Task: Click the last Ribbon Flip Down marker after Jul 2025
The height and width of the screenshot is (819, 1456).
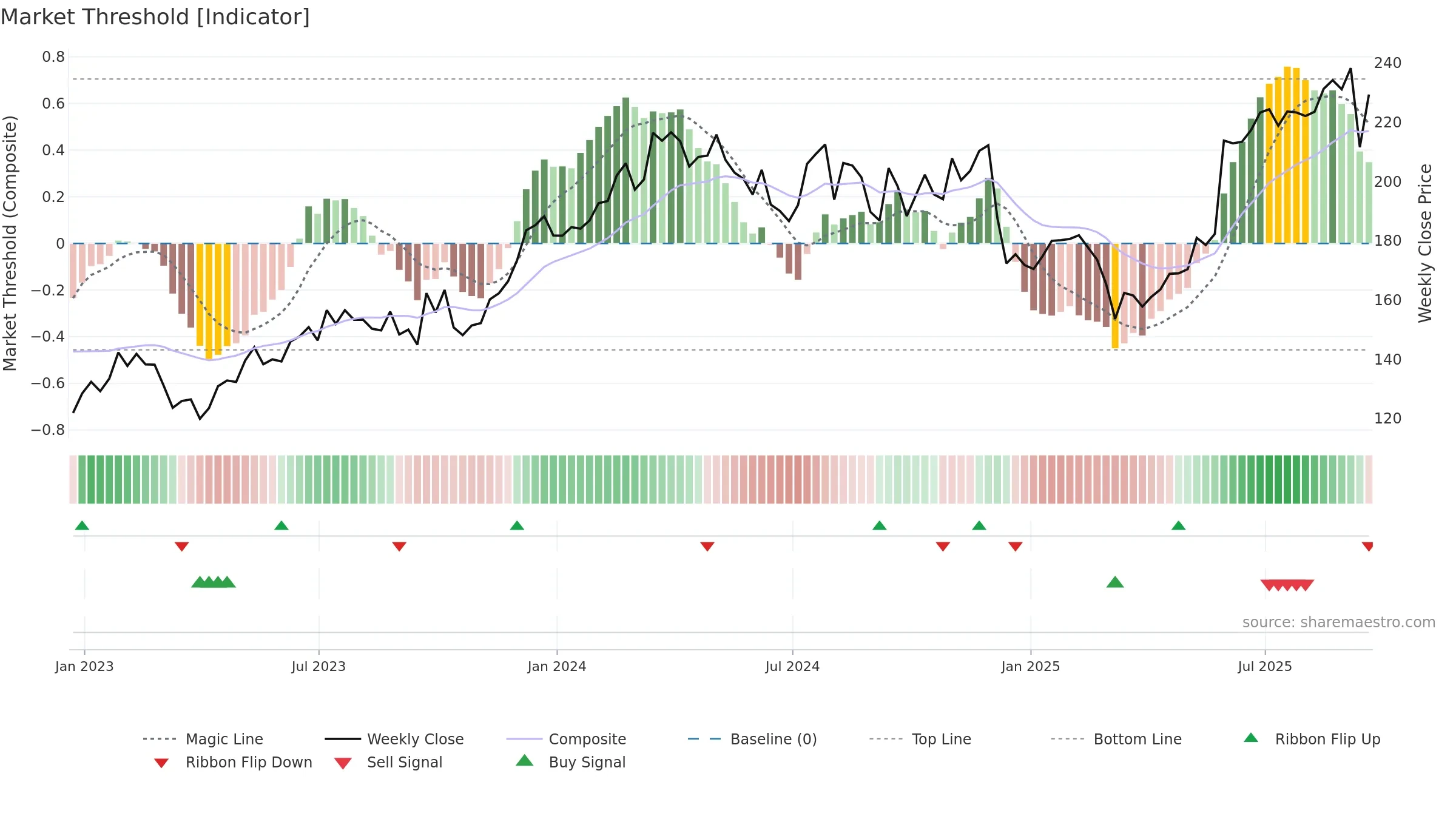Action: (x=1367, y=547)
